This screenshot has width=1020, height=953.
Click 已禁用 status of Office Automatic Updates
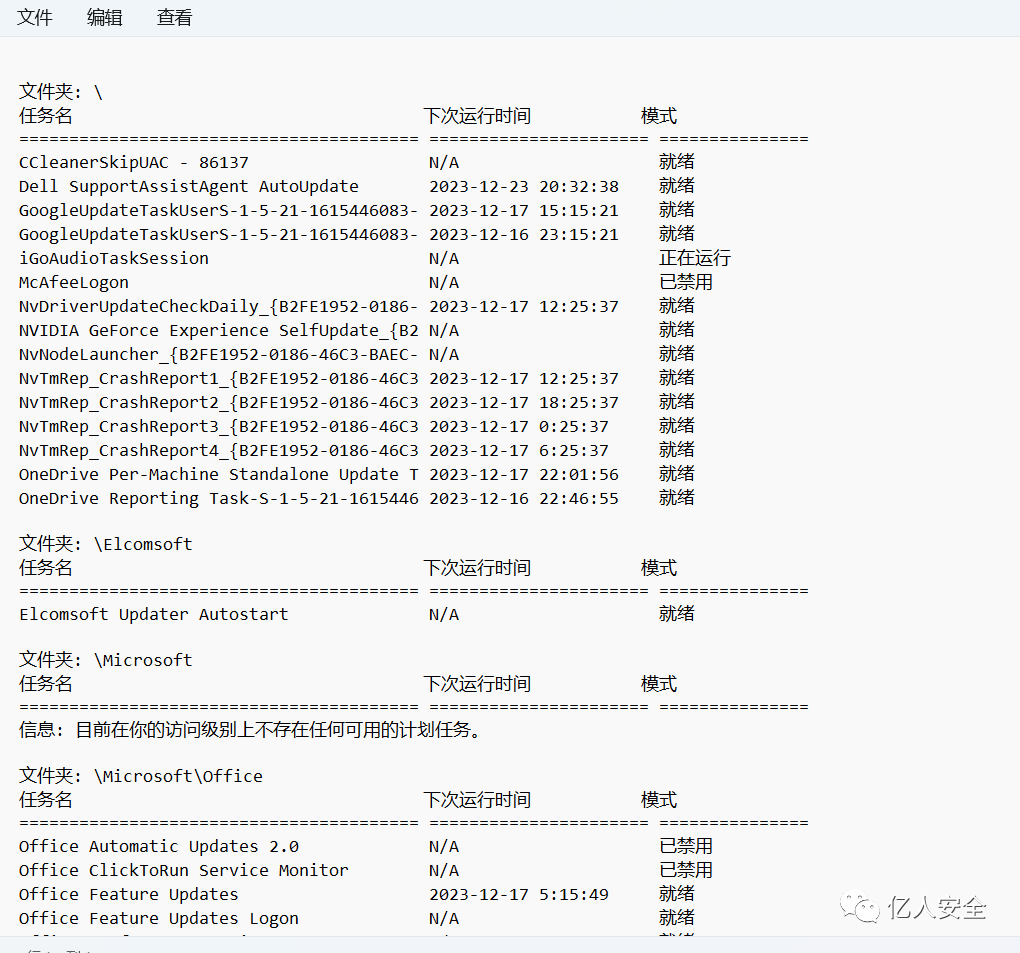point(686,846)
